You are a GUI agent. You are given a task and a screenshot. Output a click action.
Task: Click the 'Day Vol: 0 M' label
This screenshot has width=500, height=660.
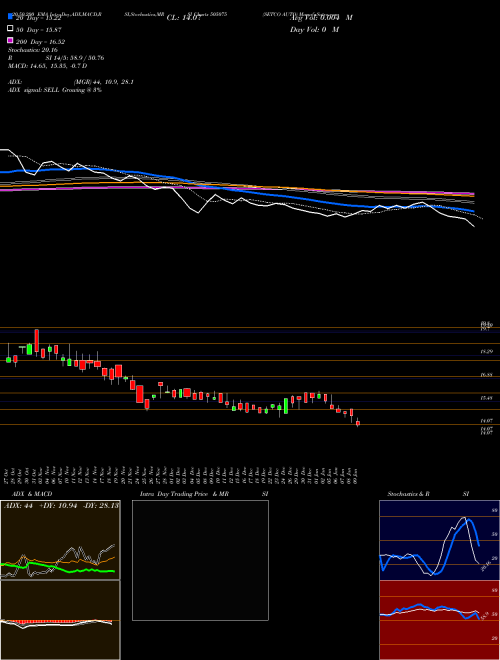pos(314,30)
